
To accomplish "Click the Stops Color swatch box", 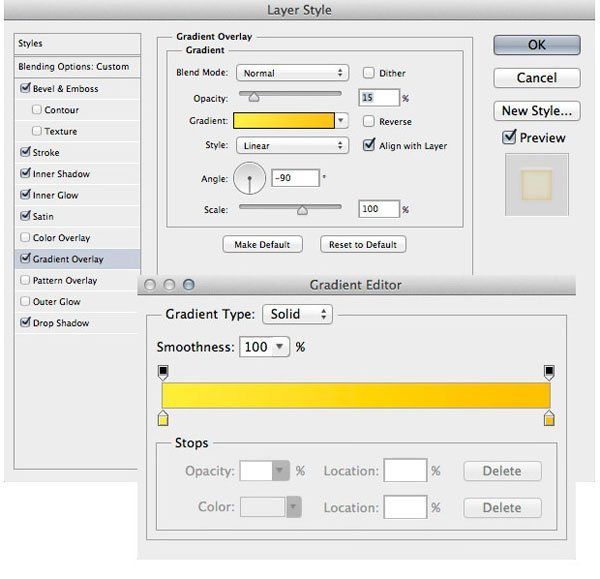I will tap(263, 507).
